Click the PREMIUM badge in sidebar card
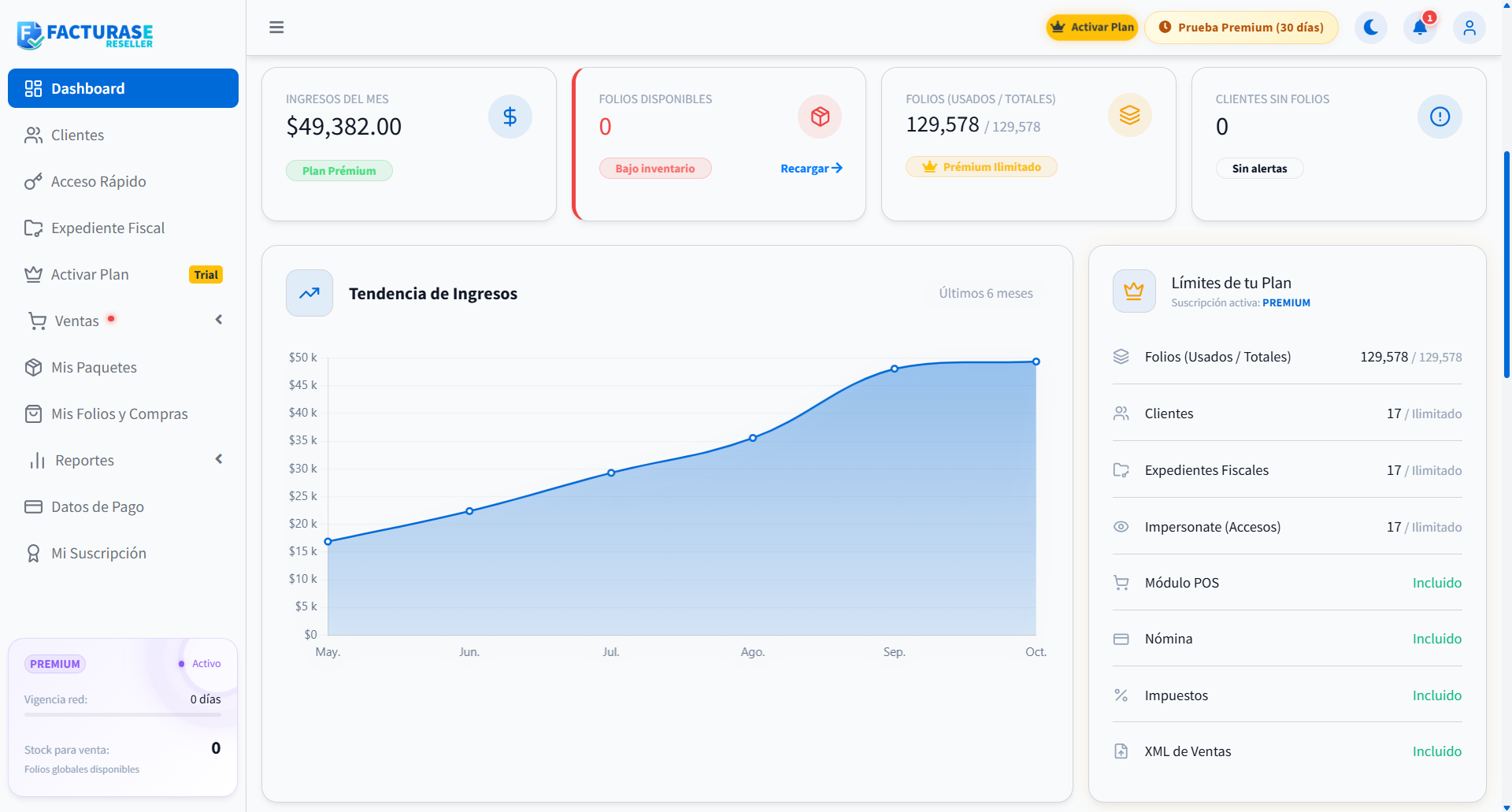The width and height of the screenshot is (1512, 812). click(x=55, y=664)
